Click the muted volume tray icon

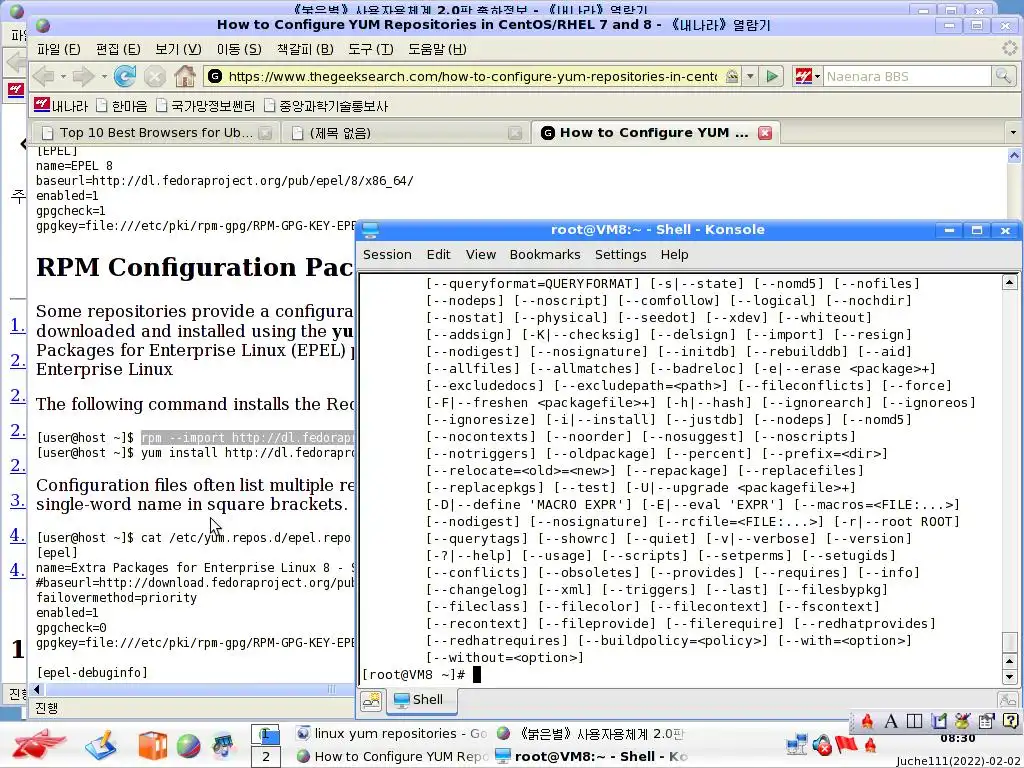[822, 744]
